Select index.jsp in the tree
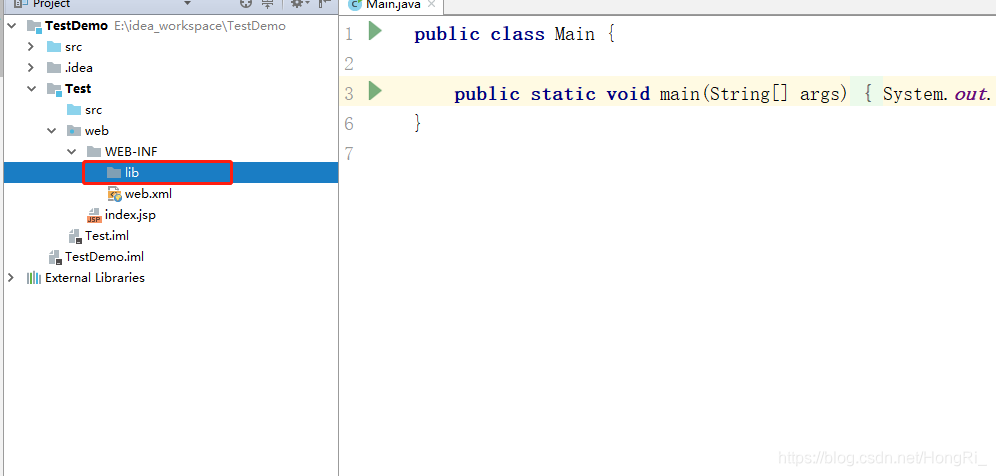The image size is (996, 476). (x=130, y=215)
